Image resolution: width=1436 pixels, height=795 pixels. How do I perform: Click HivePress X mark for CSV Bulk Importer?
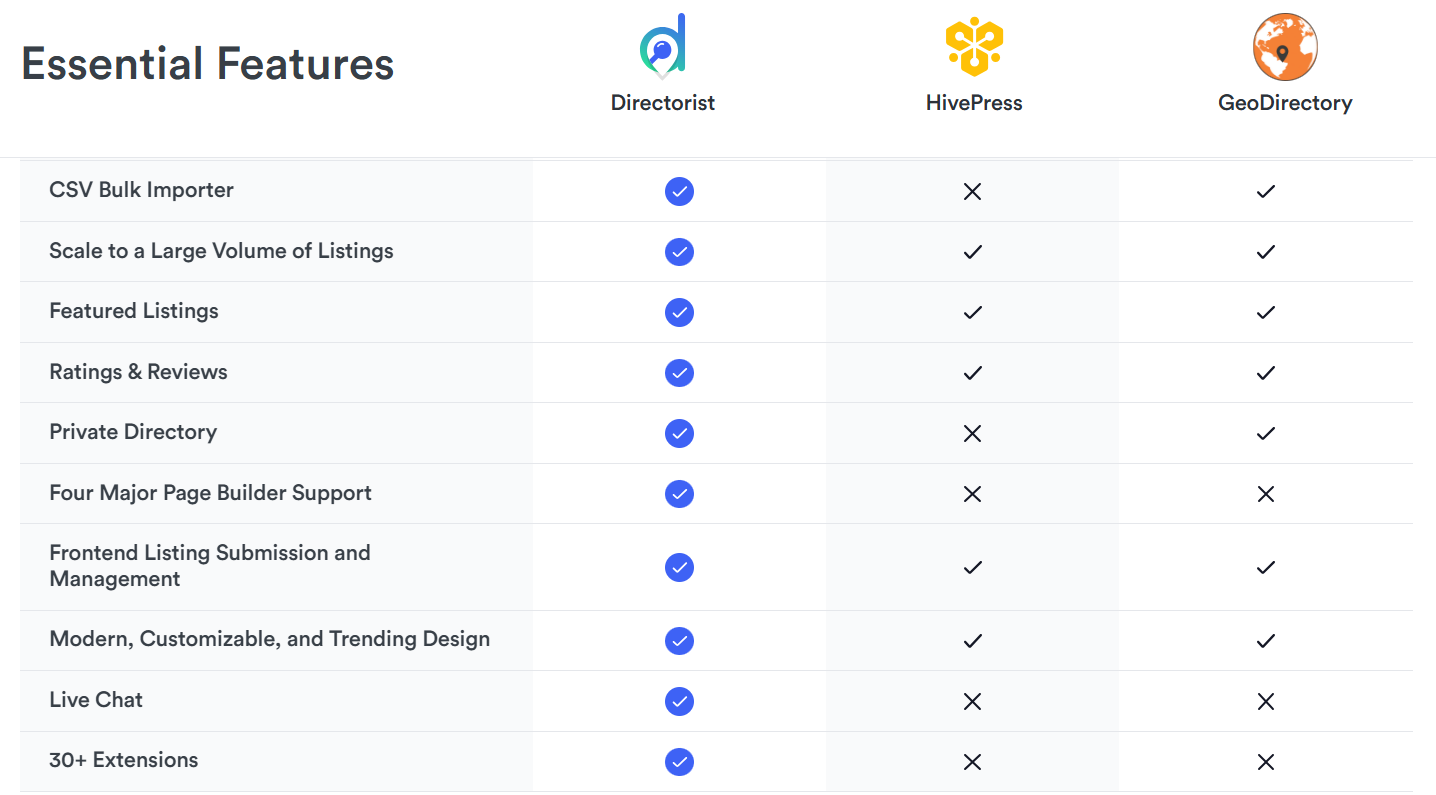[x=972, y=191]
